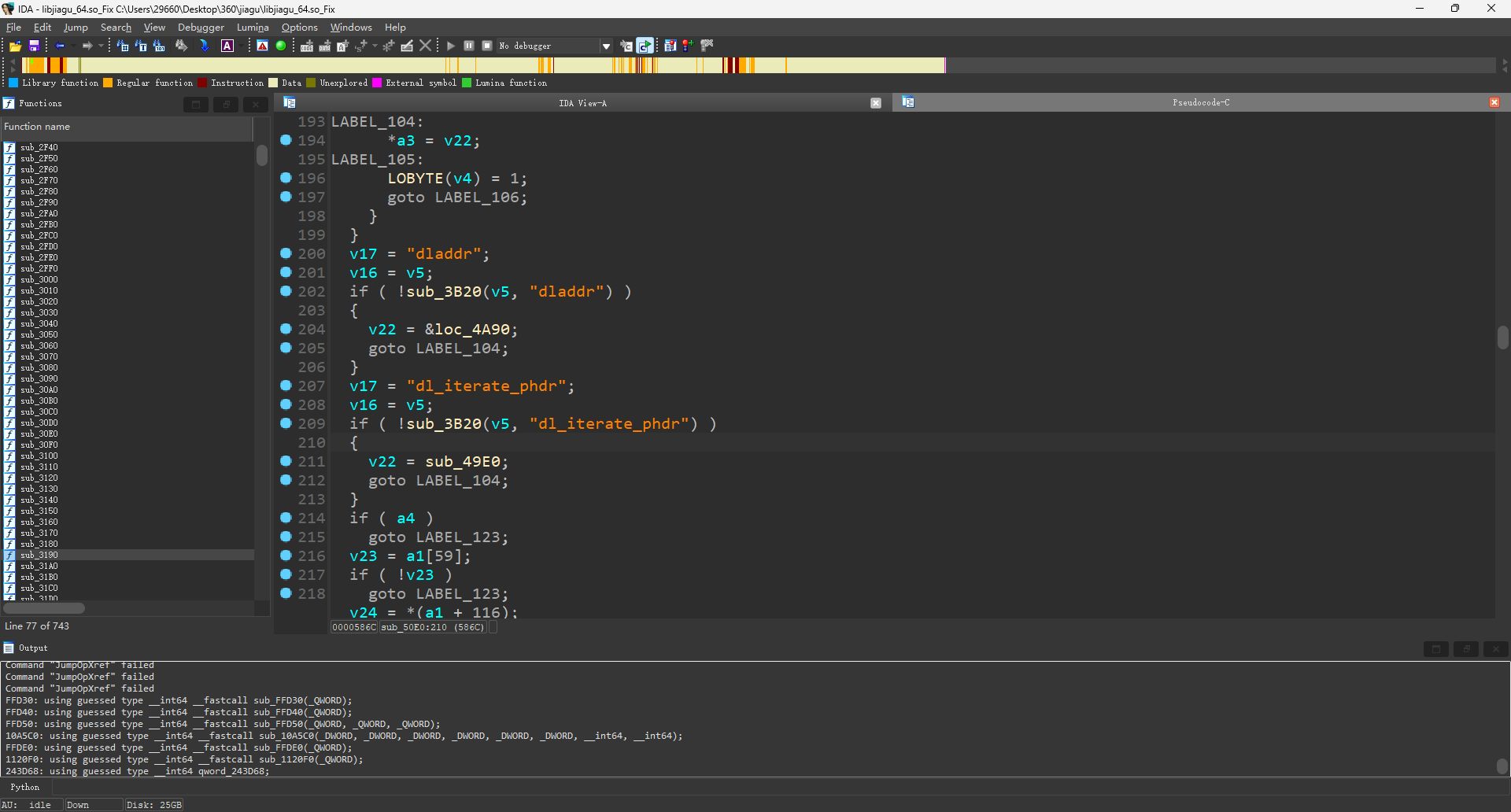
Task: Switch to the IDA View-A tab
Action: 582,103
